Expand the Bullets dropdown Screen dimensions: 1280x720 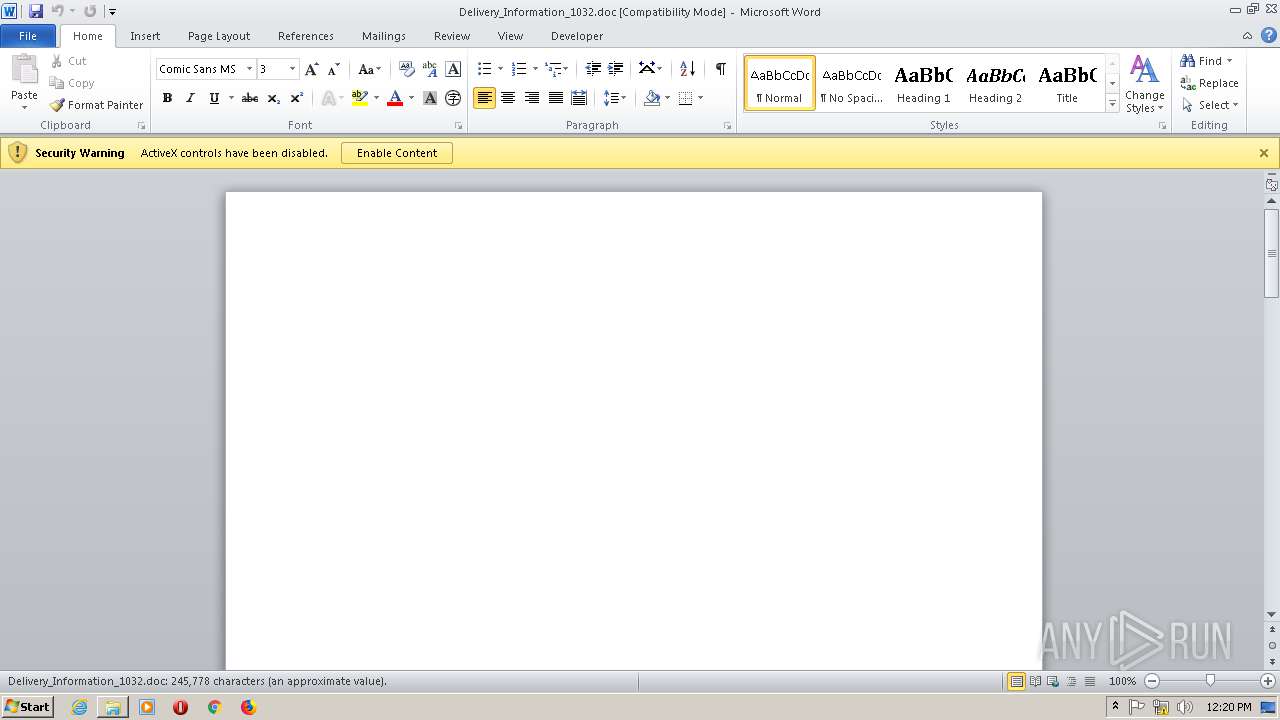coord(501,69)
